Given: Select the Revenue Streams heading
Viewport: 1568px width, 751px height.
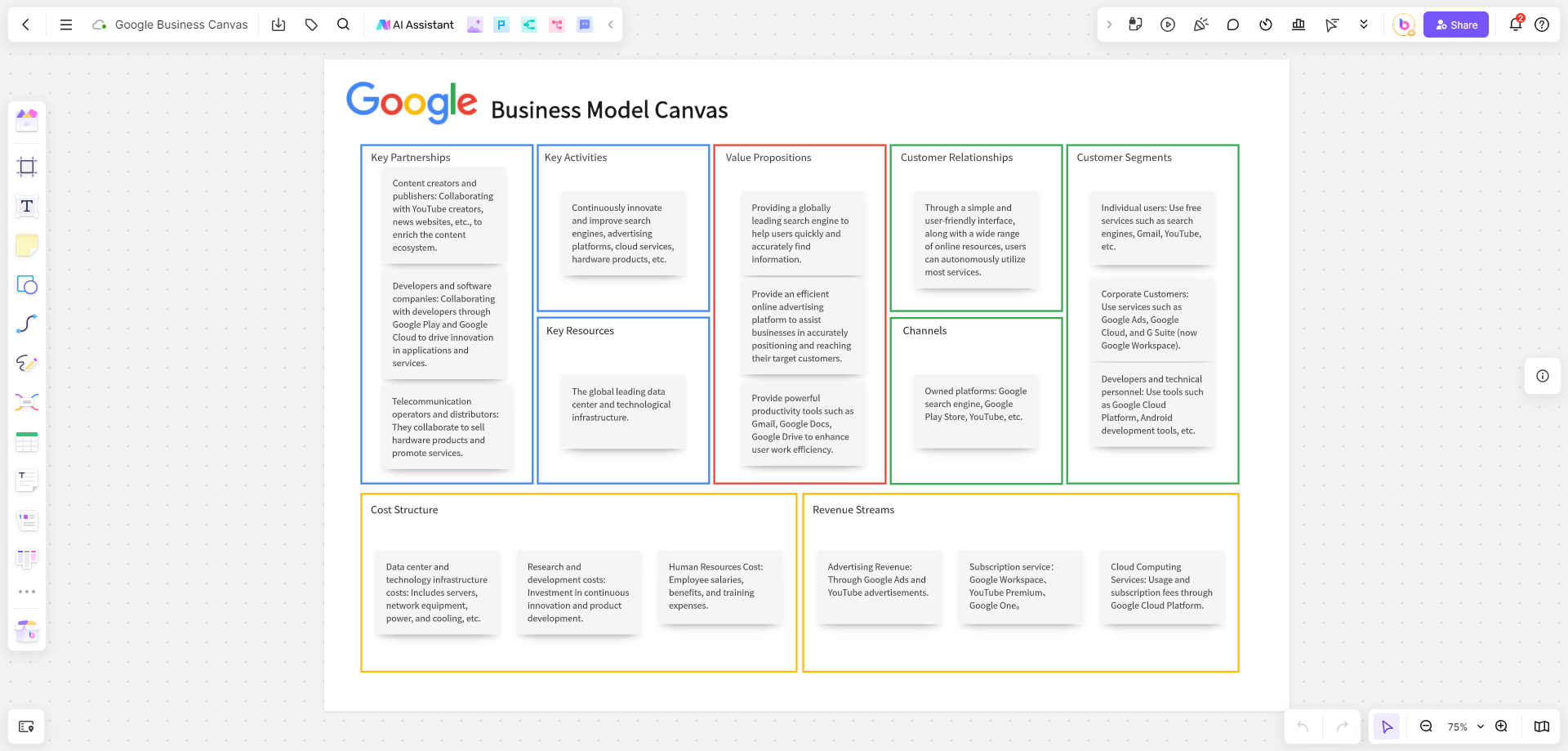Looking at the screenshot, I should [x=853, y=510].
